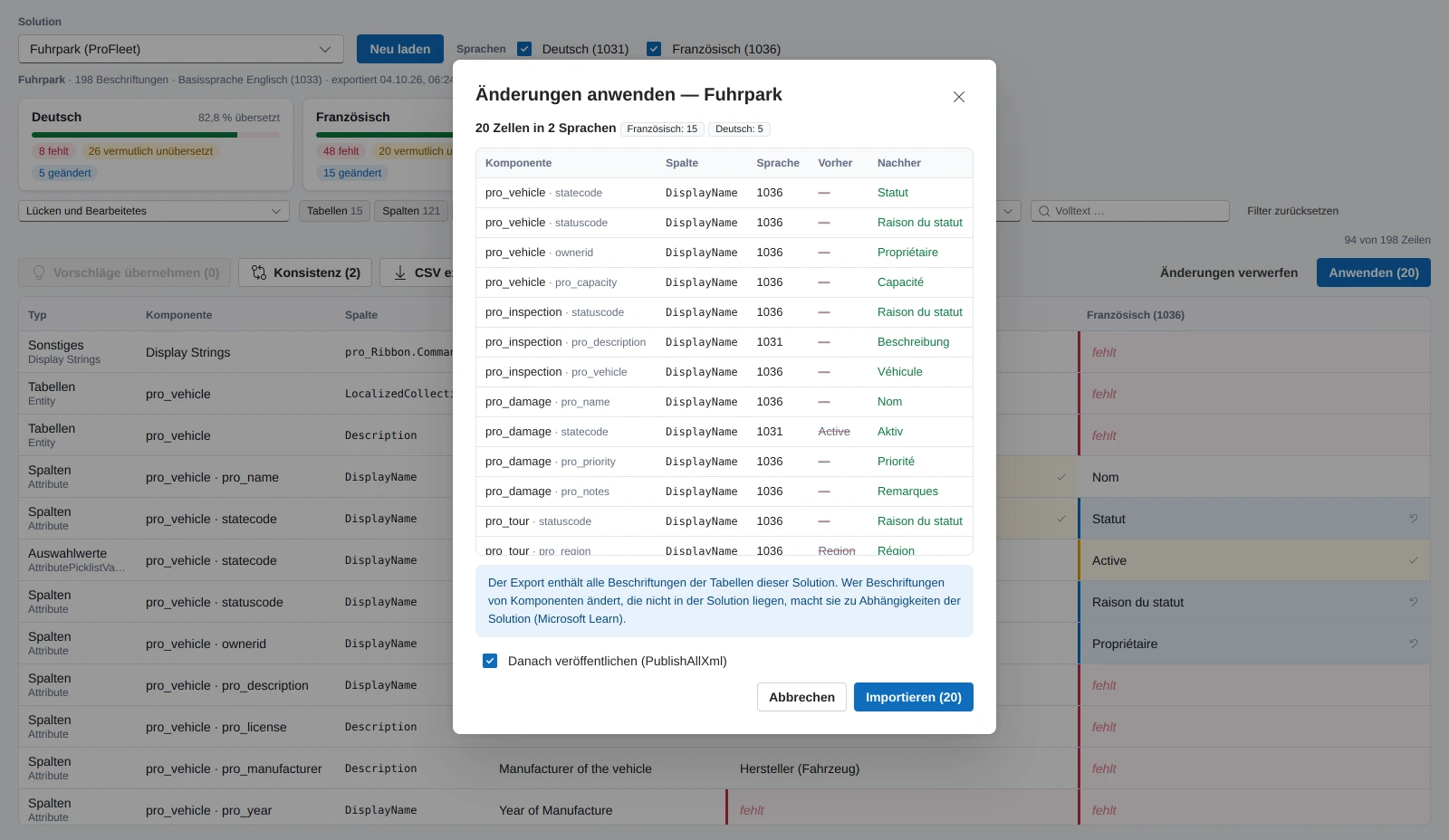Click check icon in Active row
The height and width of the screenshot is (840, 1449).
tap(1413, 560)
